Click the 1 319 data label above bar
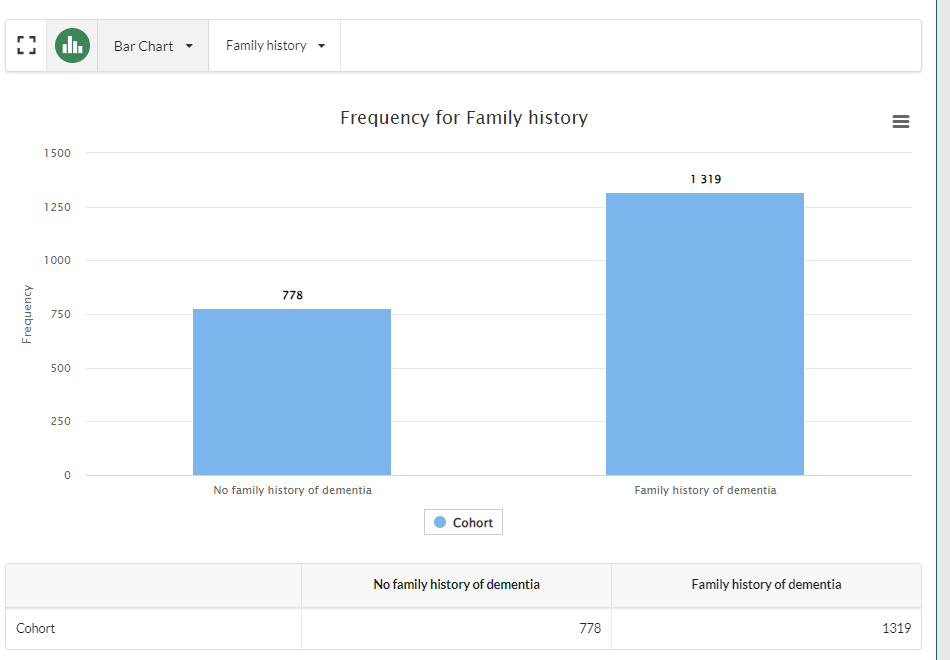Screen dimensions: 950x660 (x=705, y=179)
